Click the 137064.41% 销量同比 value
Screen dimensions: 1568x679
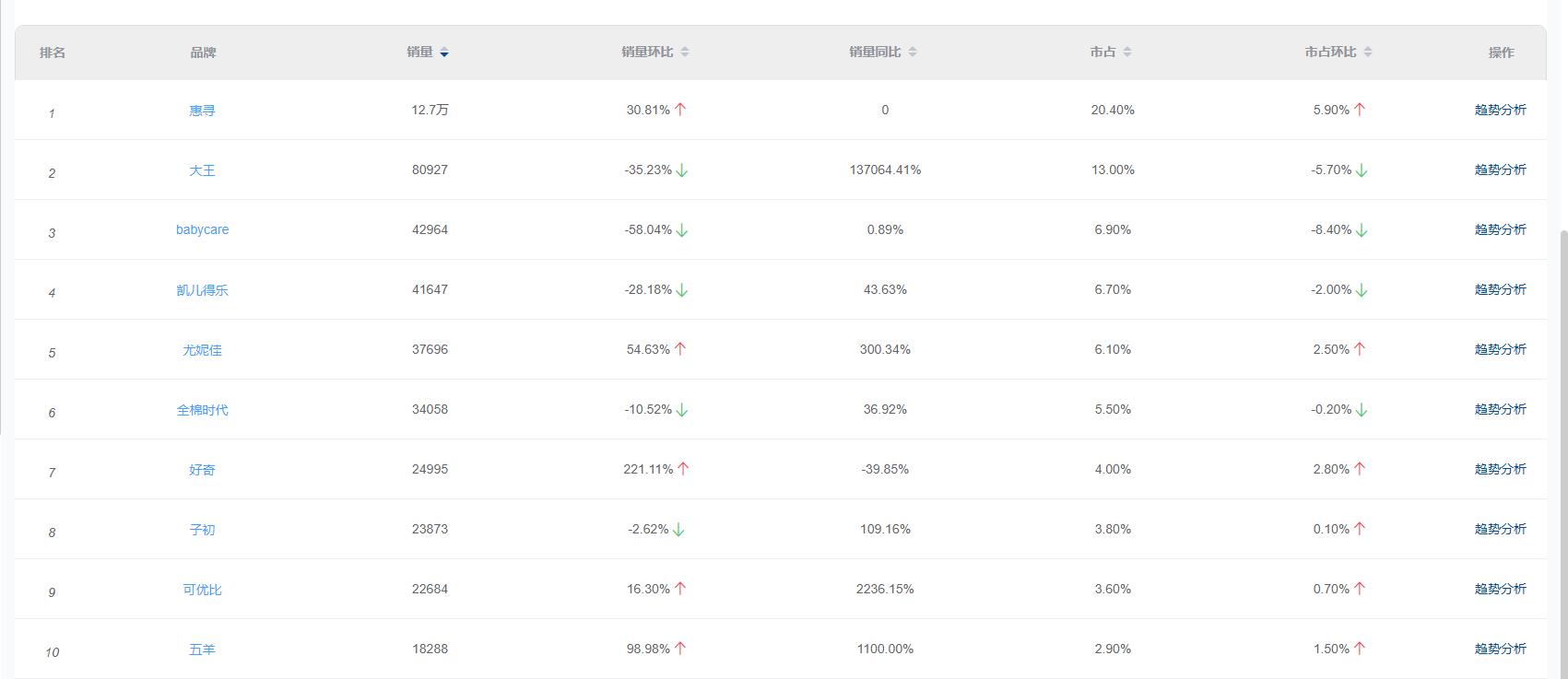(885, 170)
